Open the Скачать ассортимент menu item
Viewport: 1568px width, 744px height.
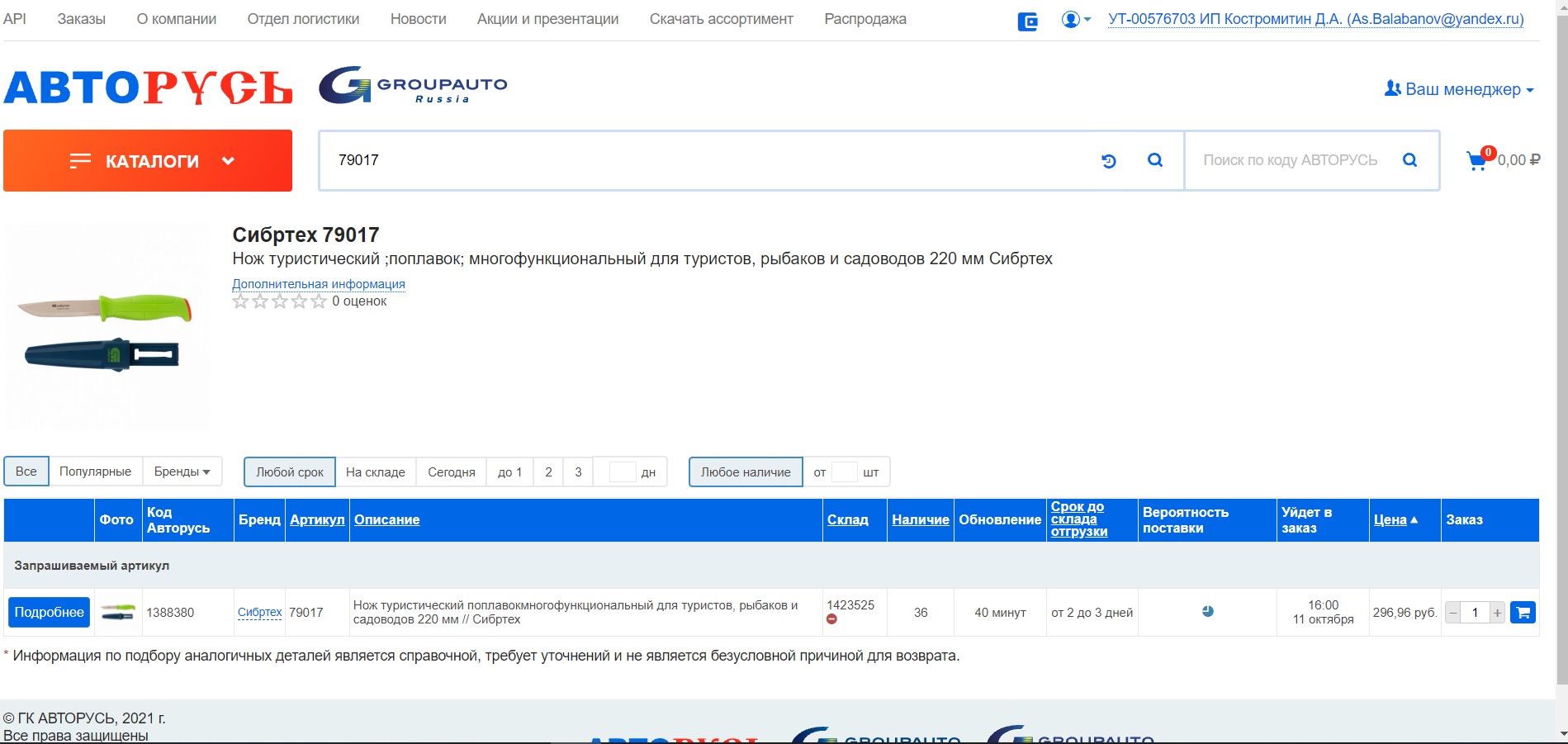pos(722,19)
